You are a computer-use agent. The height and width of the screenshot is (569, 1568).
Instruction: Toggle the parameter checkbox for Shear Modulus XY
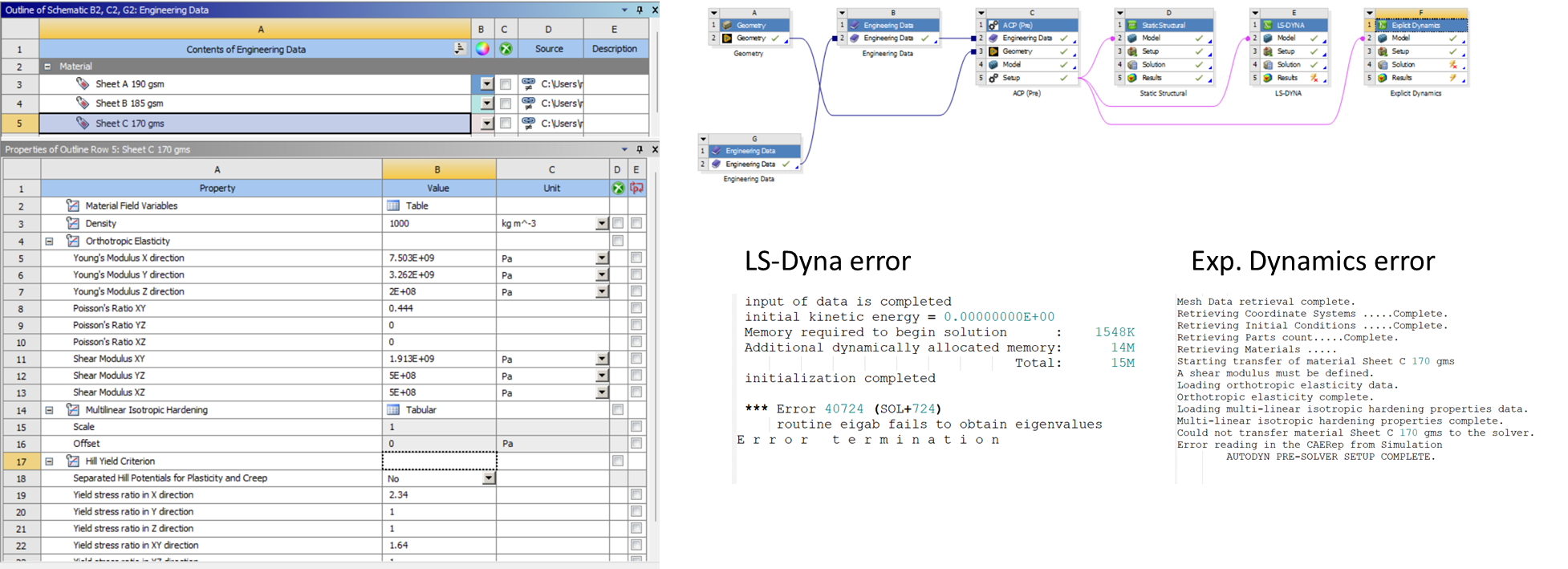coord(636,359)
